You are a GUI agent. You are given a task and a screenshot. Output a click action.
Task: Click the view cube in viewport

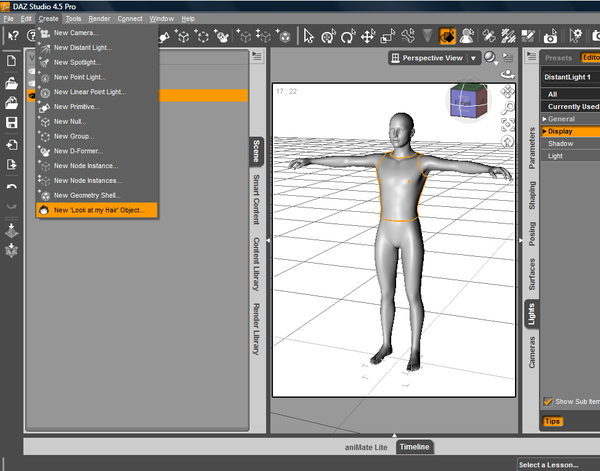pos(468,101)
